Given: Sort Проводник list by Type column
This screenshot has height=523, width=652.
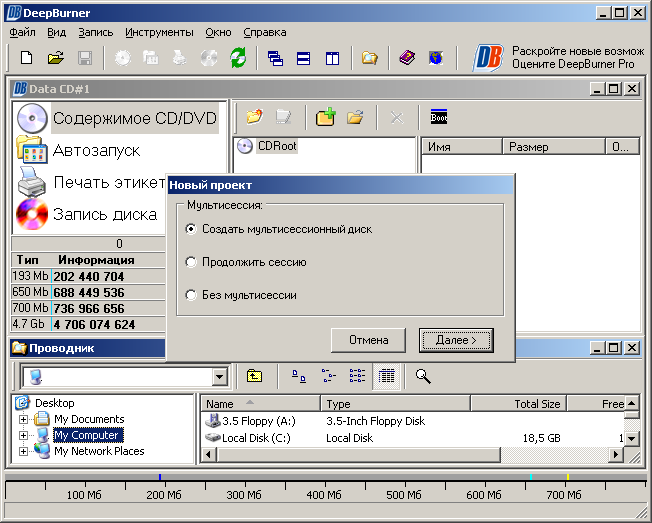Looking at the screenshot, I should (x=396, y=404).
